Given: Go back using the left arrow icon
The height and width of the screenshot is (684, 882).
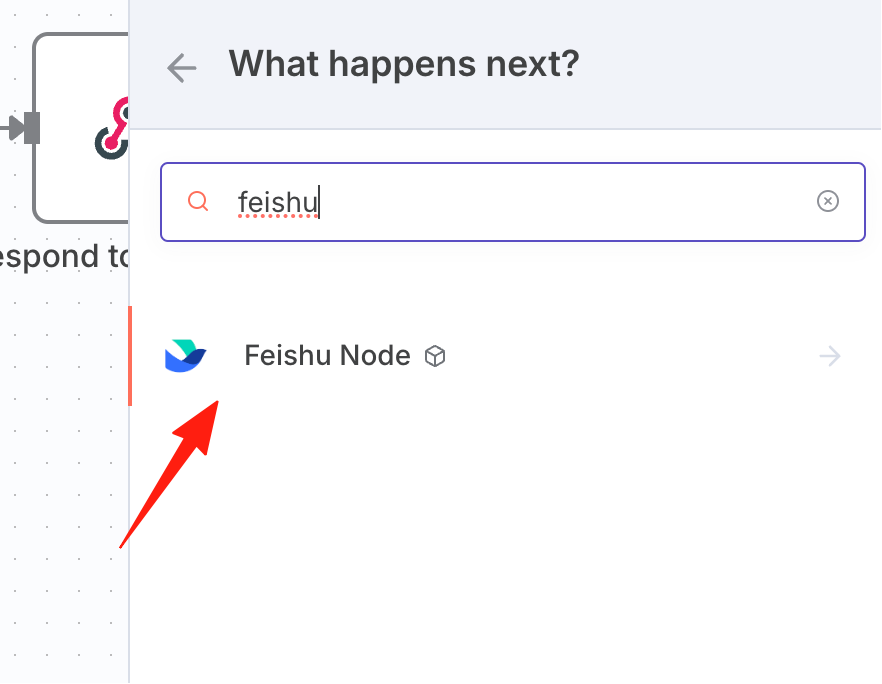Looking at the screenshot, I should 182,68.
